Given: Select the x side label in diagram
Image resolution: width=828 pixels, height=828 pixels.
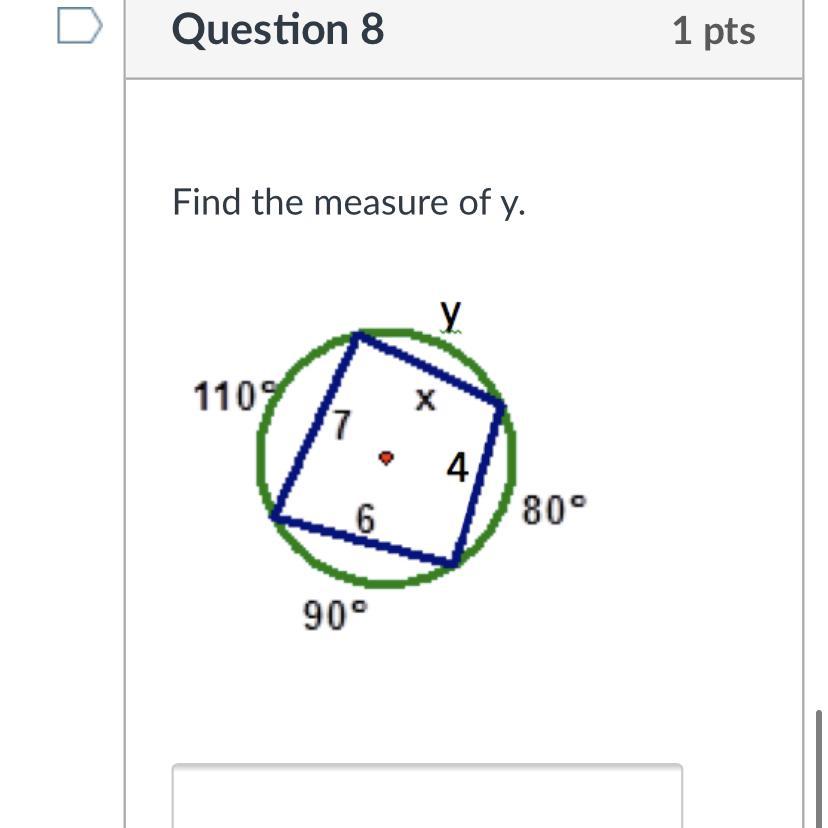Looking at the screenshot, I should pos(425,399).
